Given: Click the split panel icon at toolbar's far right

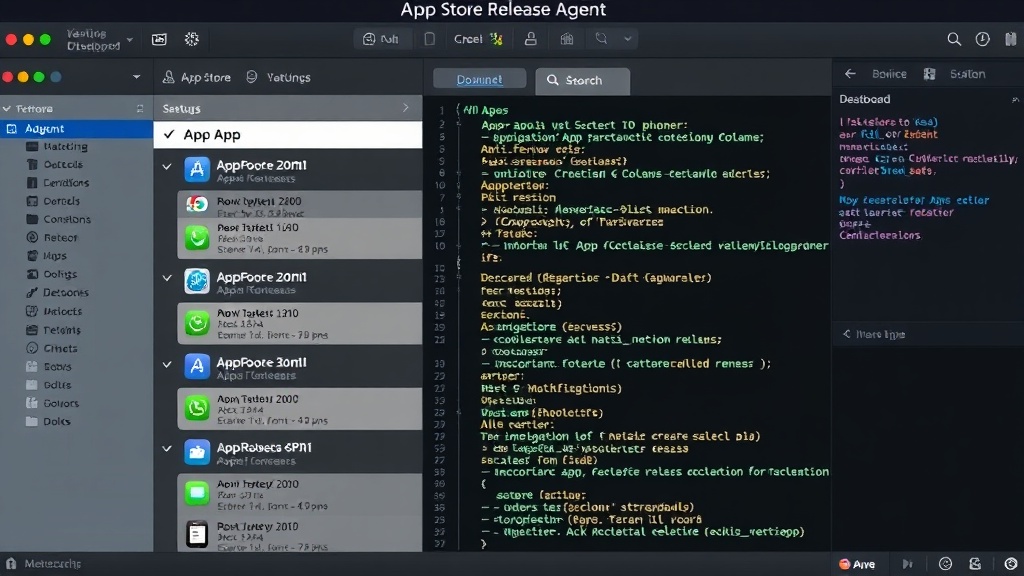Looking at the screenshot, I should [1010, 39].
